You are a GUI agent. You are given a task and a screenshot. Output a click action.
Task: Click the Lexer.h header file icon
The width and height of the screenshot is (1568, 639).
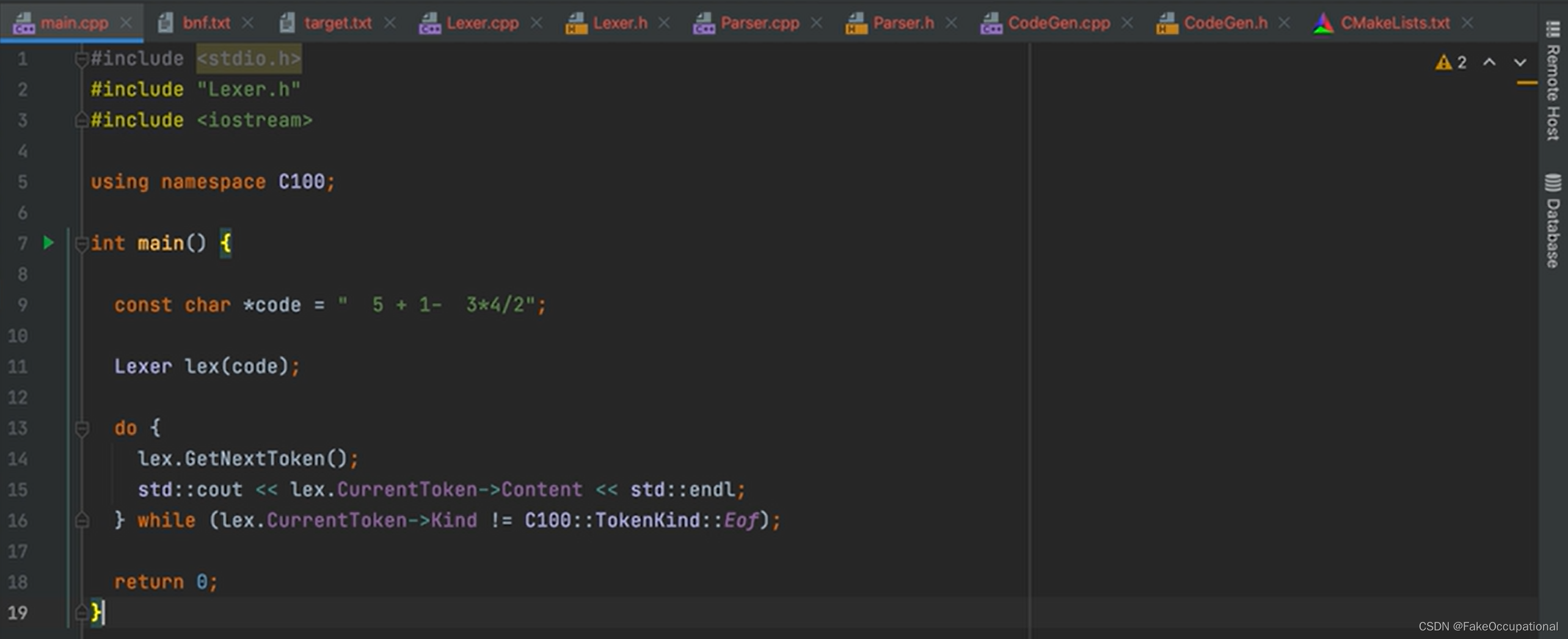click(576, 23)
